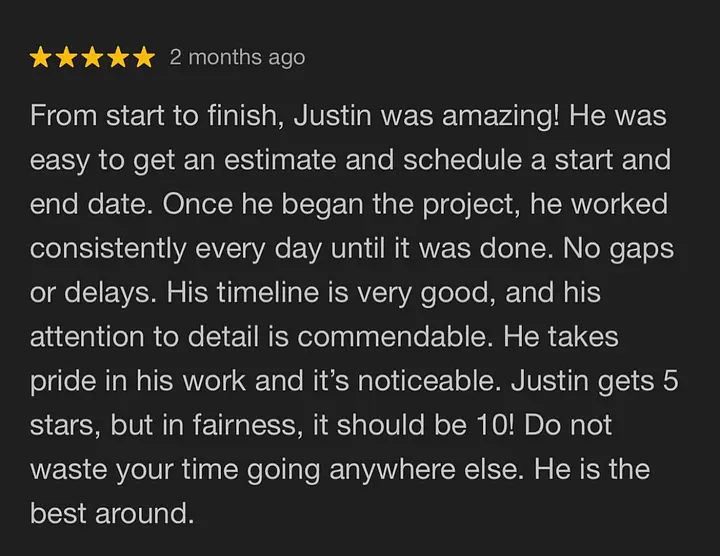Screen dimensions: 720x556
Task: Click the second yellow rating star
Action: click(x=67, y=57)
